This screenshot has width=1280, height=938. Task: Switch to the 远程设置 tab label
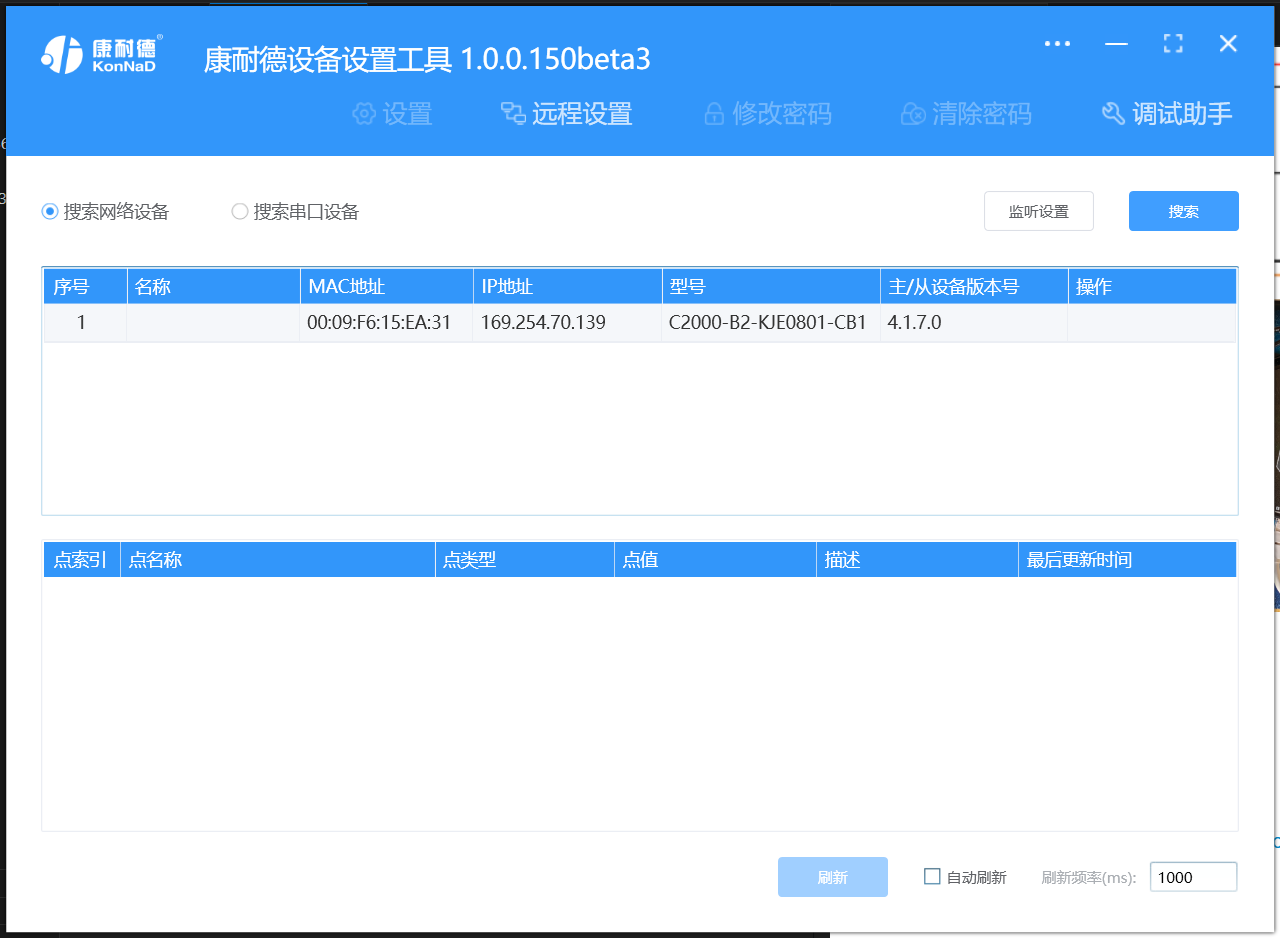(582, 114)
